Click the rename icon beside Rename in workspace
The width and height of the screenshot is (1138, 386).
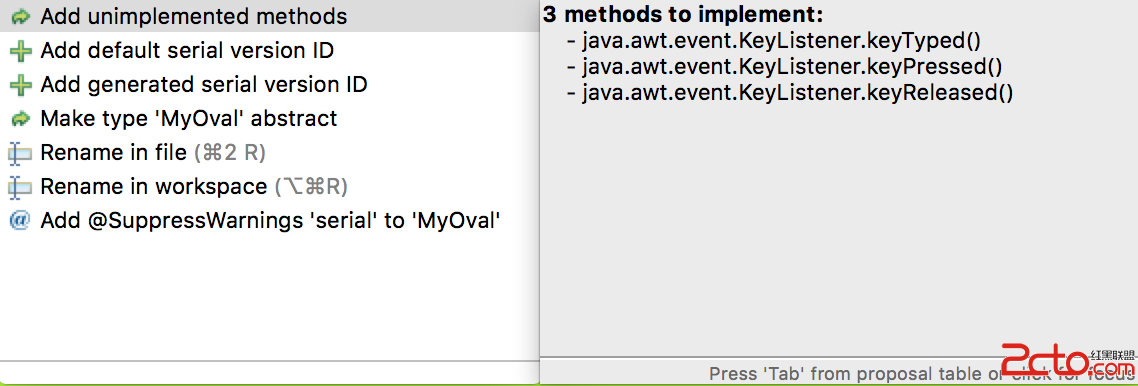pyautogui.click(x=20, y=187)
